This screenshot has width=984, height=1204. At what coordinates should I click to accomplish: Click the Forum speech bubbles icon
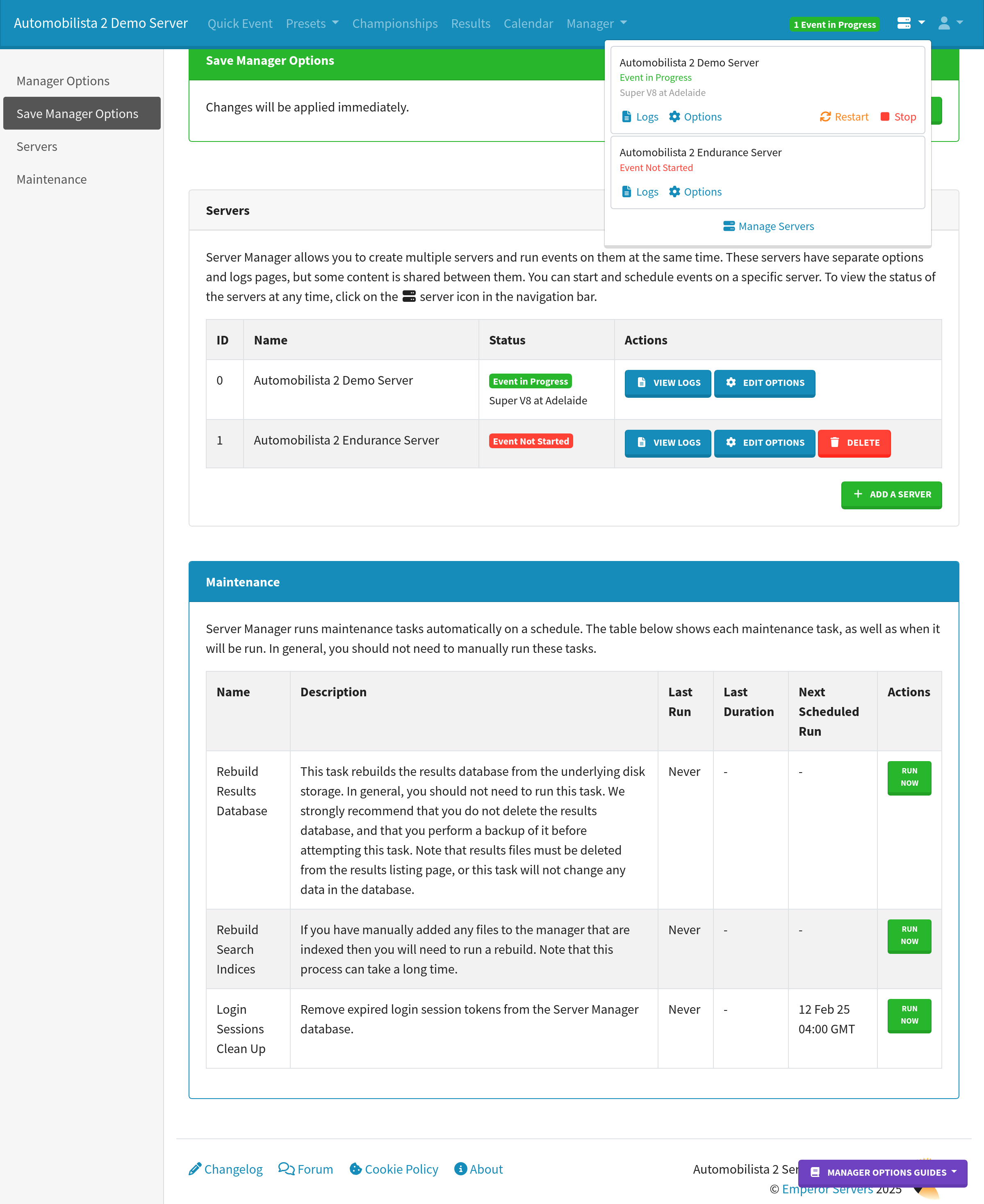[286, 1169]
